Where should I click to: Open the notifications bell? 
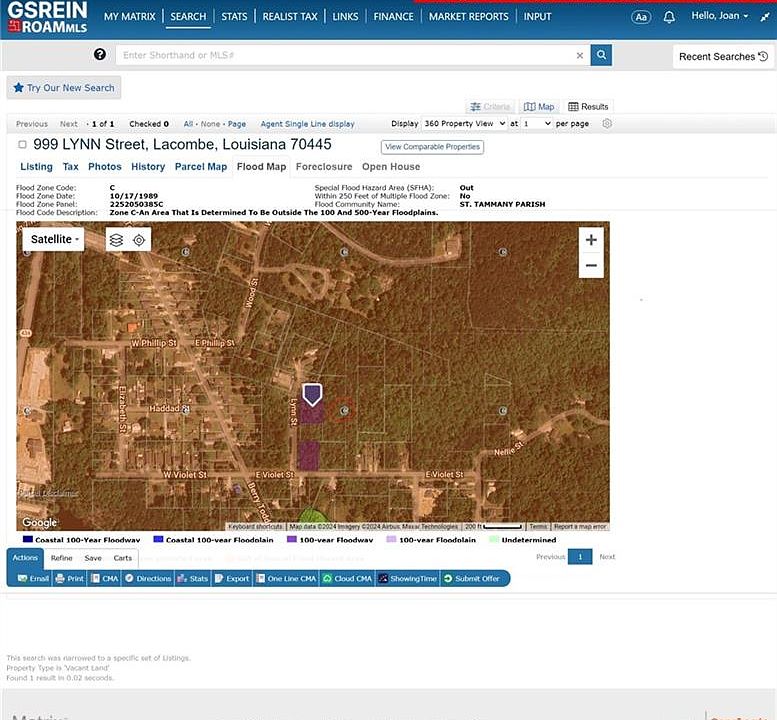[669, 17]
